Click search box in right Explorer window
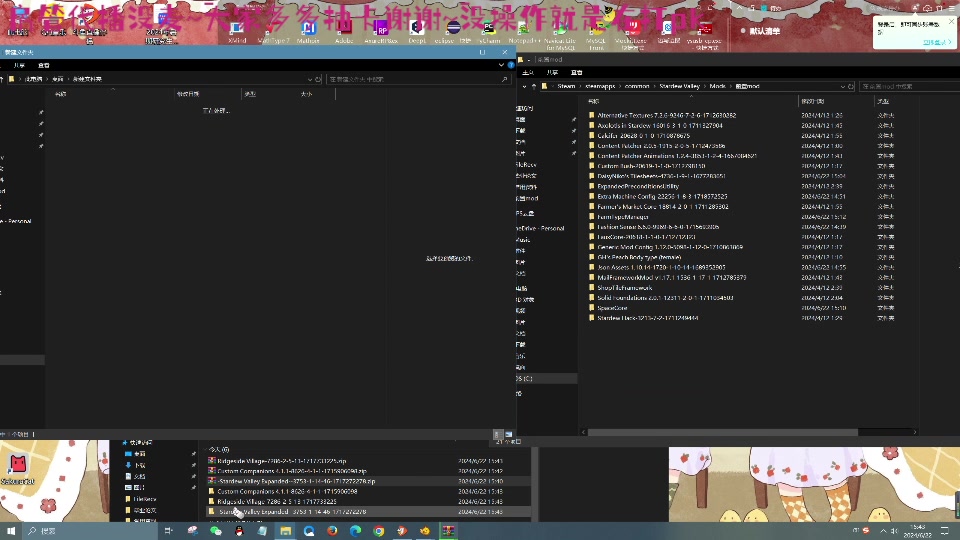The width and height of the screenshot is (960, 540). click(x=909, y=86)
